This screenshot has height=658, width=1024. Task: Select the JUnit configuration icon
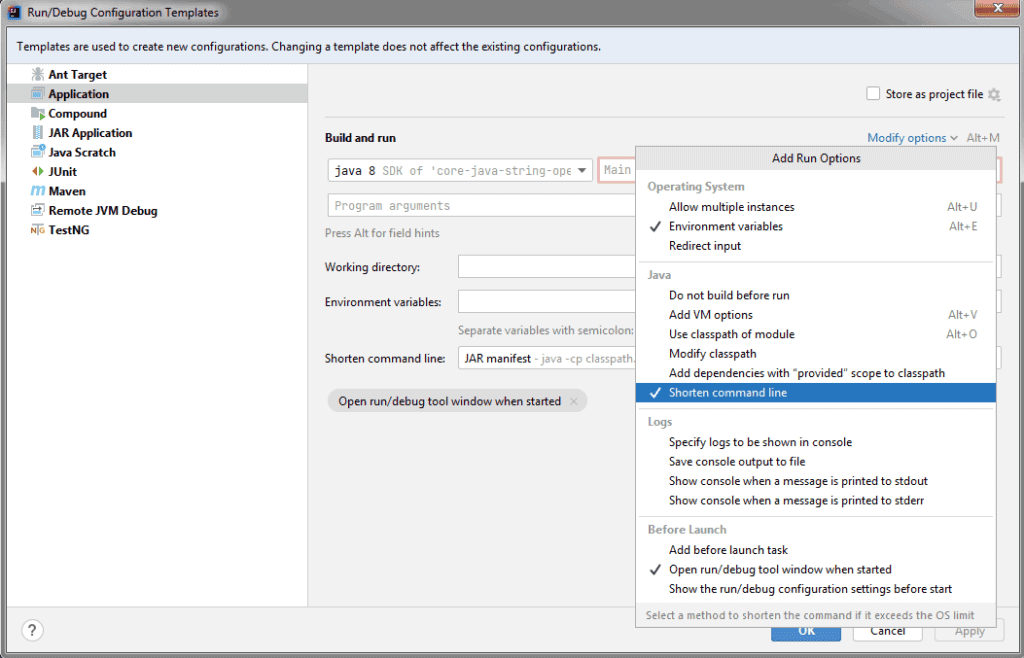coord(35,171)
